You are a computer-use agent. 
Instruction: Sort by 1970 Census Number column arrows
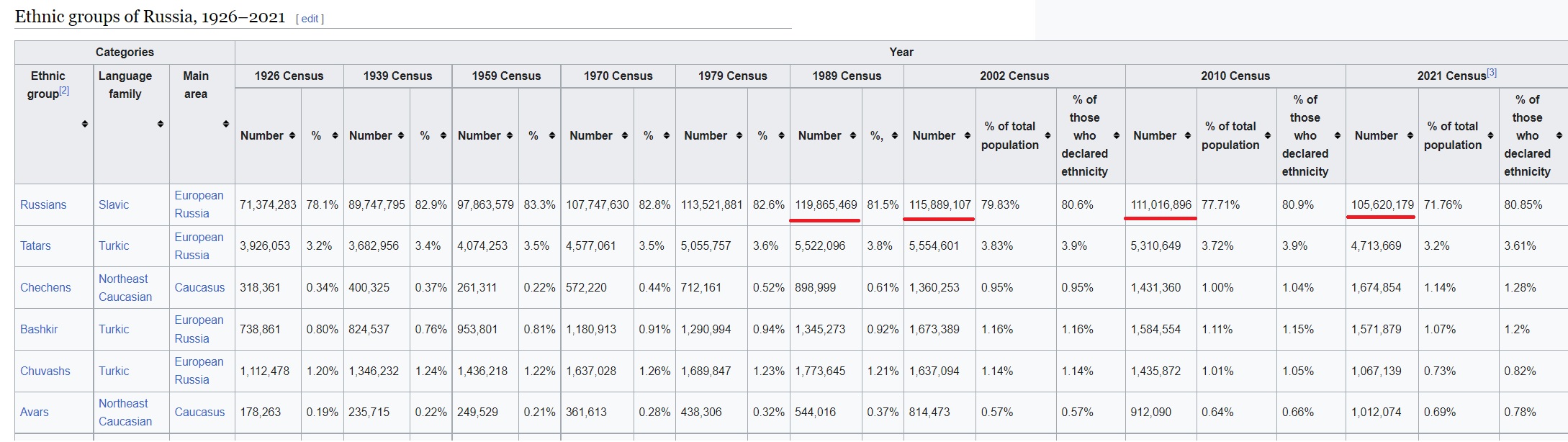click(x=624, y=136)
